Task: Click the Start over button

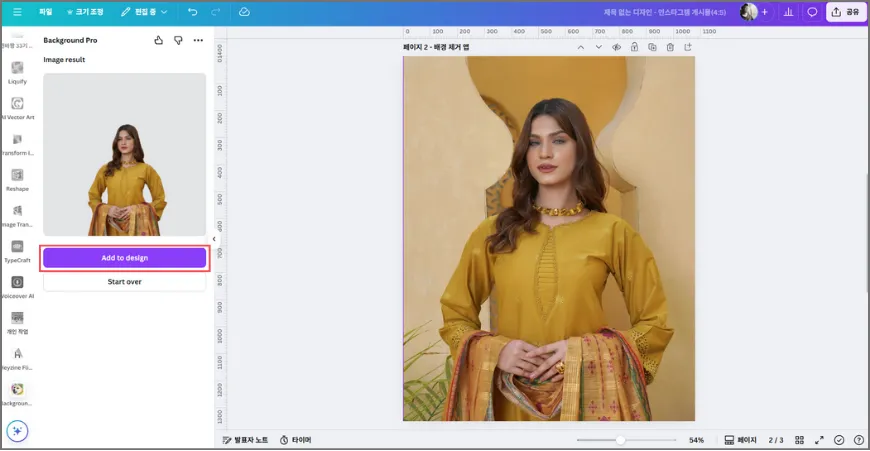Action: pos(124,282)
